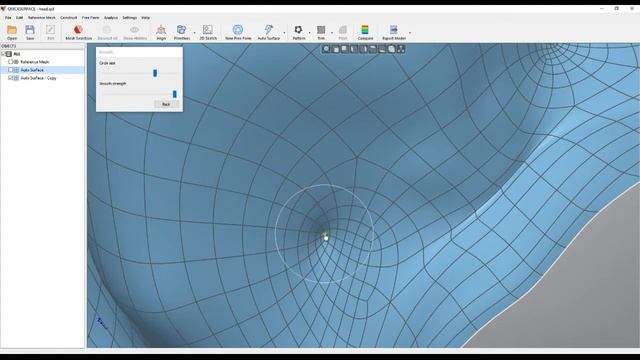Open the Construct menu

tap(69, 18)
